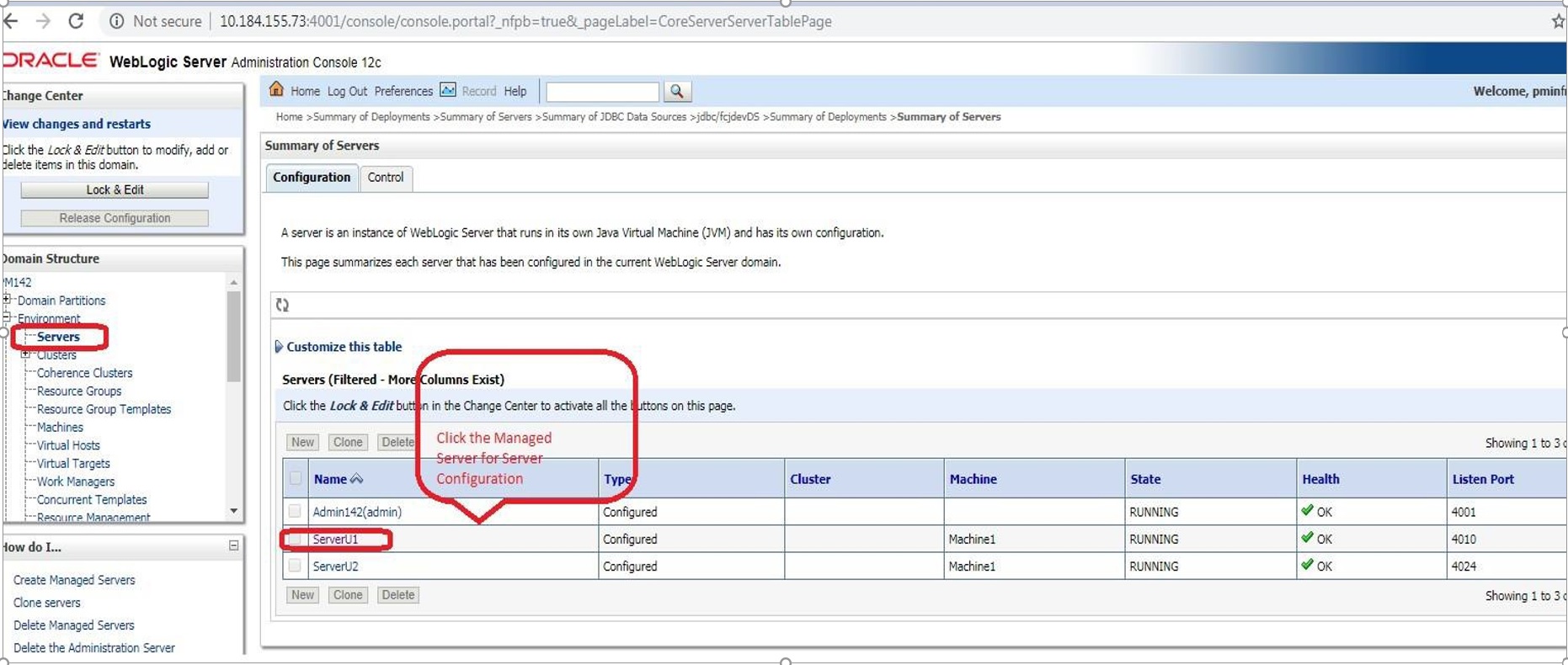1568x665 pixels.
Task: Click the Home toolbar link
Action: point(305,91)
